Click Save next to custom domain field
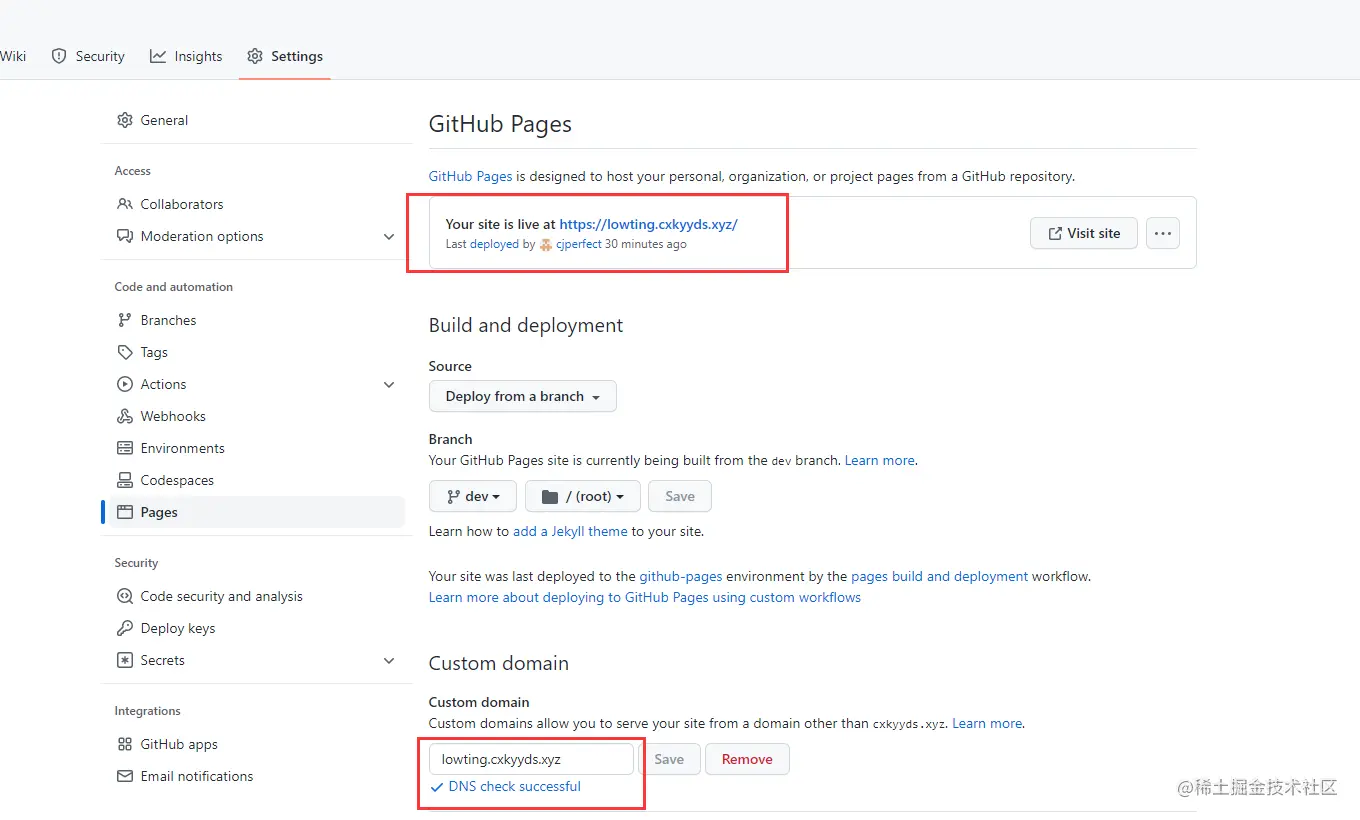The height and width of the screenshot is (820, 1360). pos(669,759)
